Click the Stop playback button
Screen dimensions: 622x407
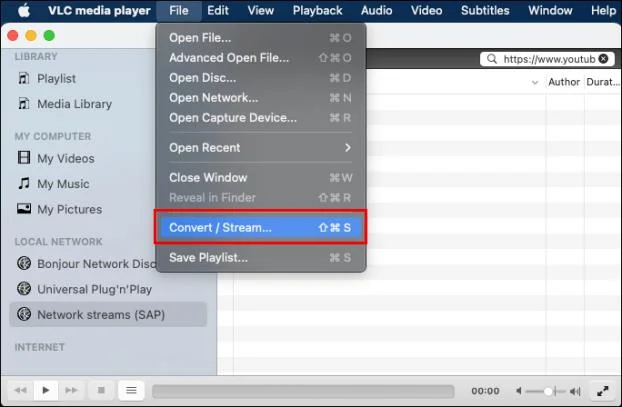[101, 390]
